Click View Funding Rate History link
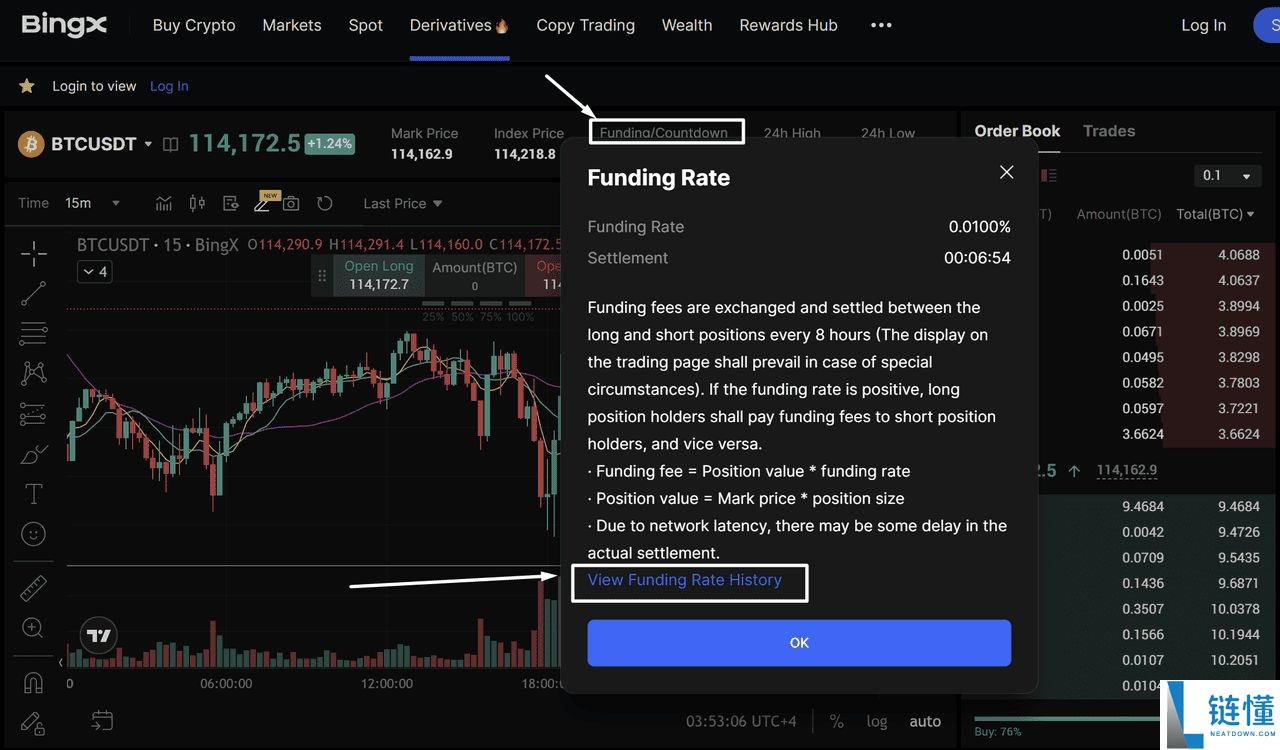1280x750 pixels. [x=685, y=580]
